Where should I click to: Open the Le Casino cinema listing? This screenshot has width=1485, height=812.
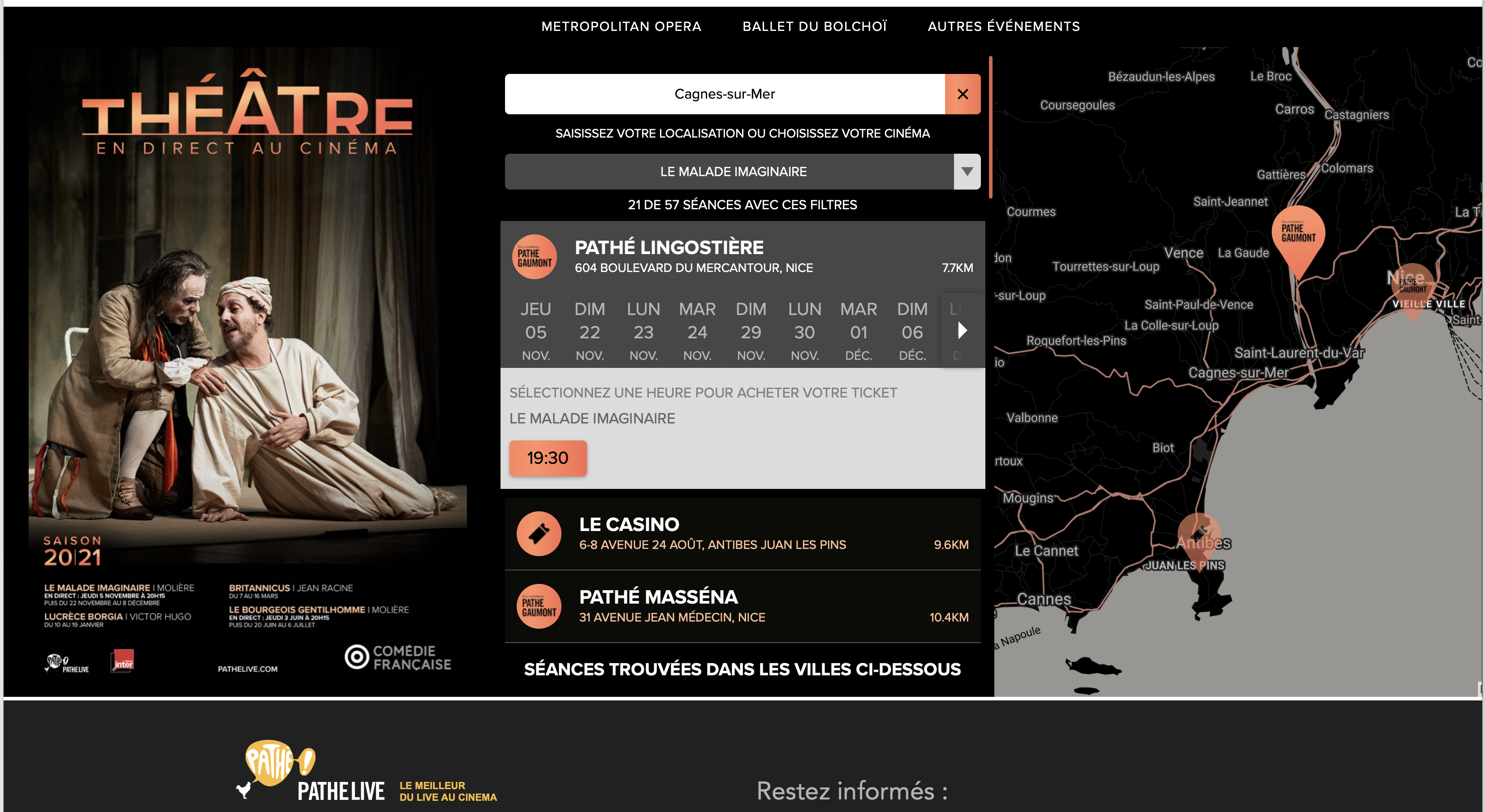742,533
